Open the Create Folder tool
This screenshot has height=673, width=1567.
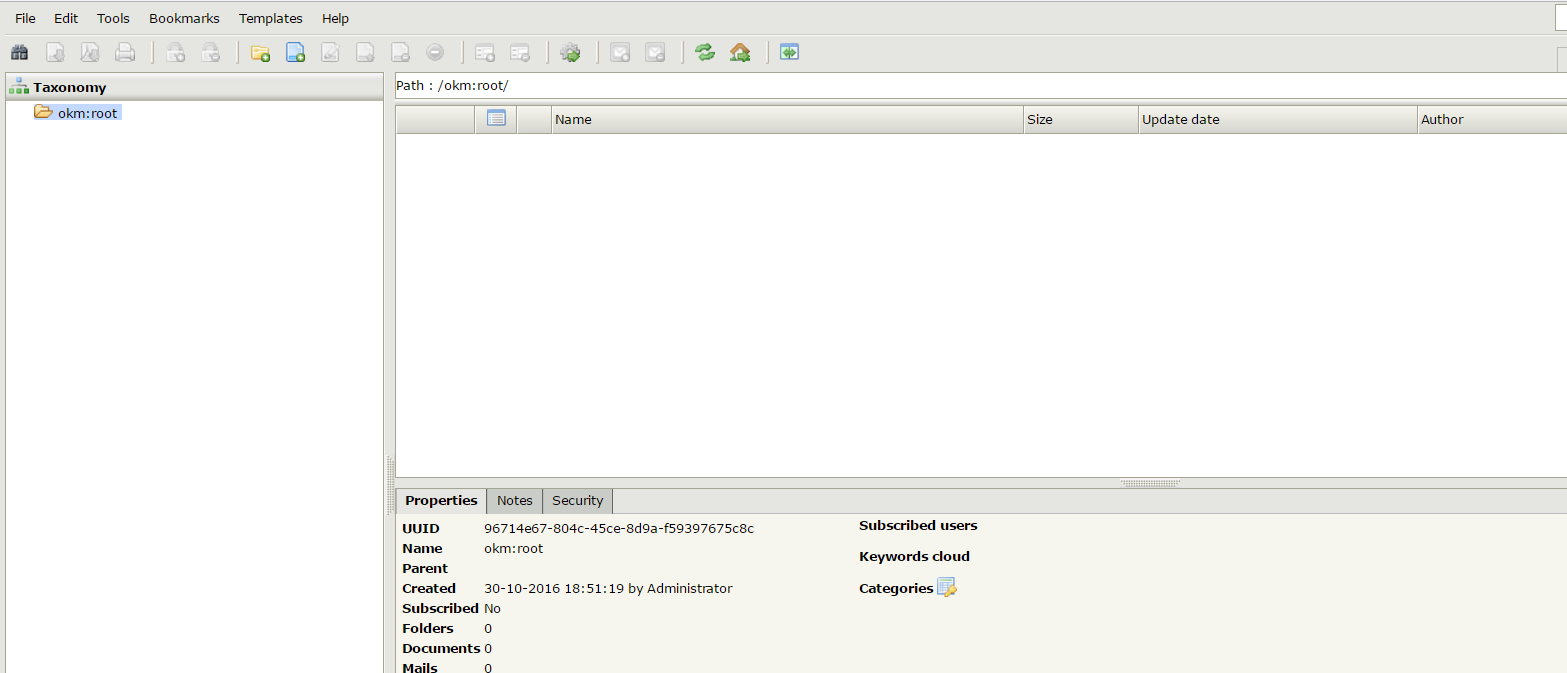pyautogui.click(x=260, y=52)
